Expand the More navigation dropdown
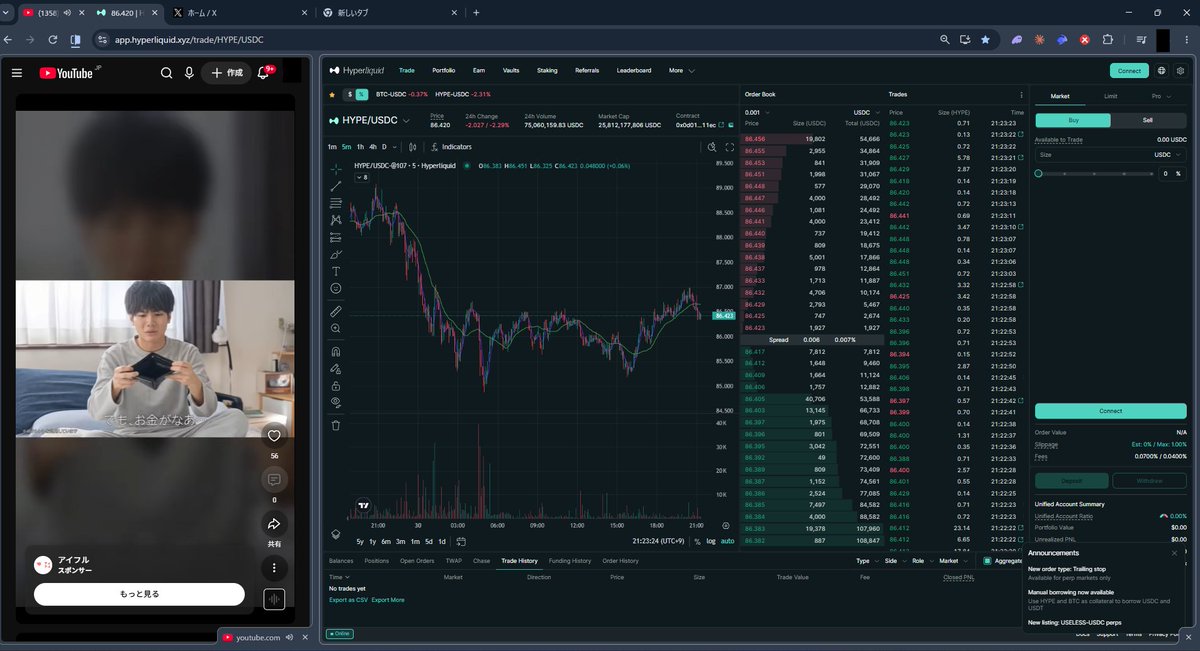This screenshot has height=651, width=1200. pos(681,71)
